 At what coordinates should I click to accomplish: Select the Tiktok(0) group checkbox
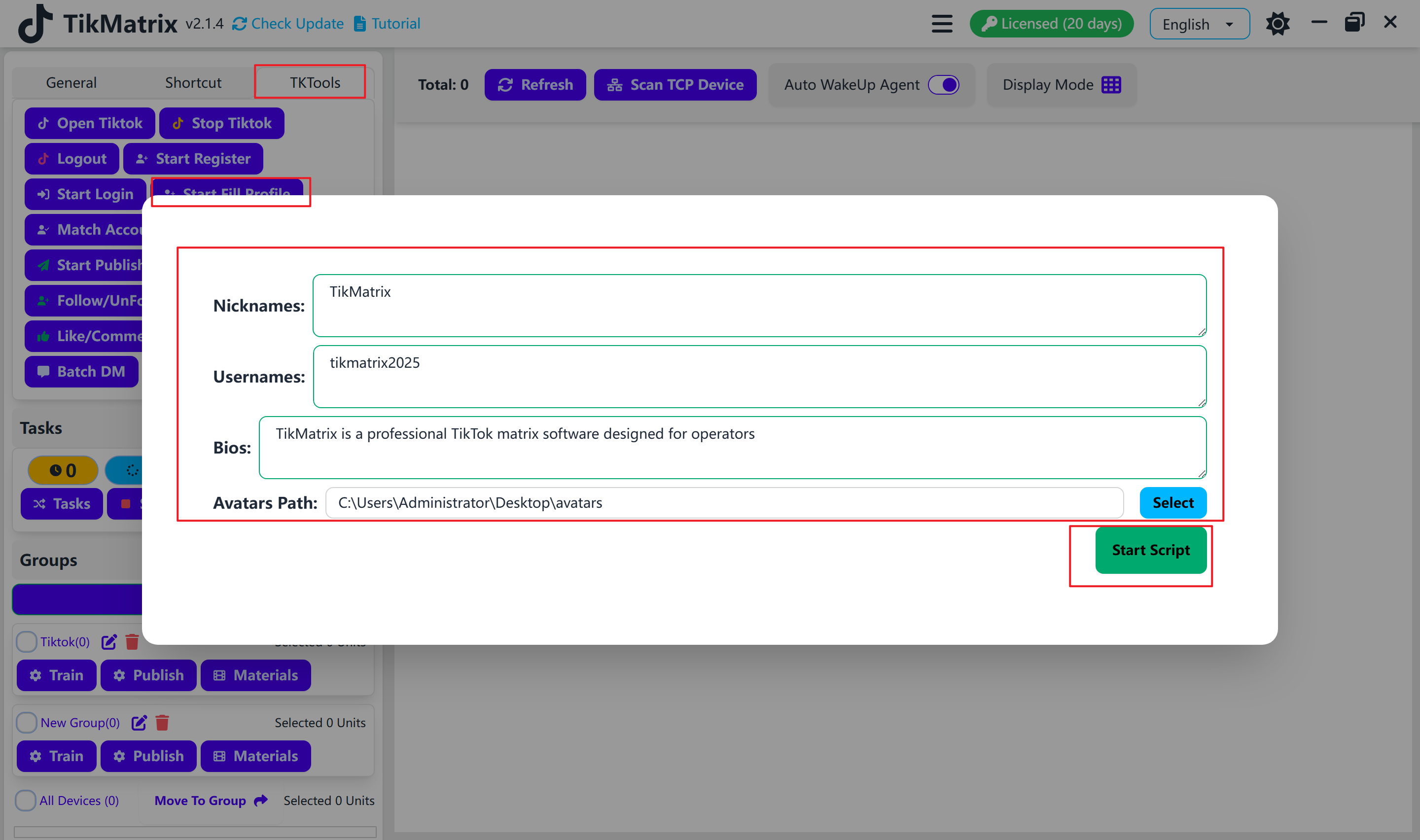tap(27, 642)
